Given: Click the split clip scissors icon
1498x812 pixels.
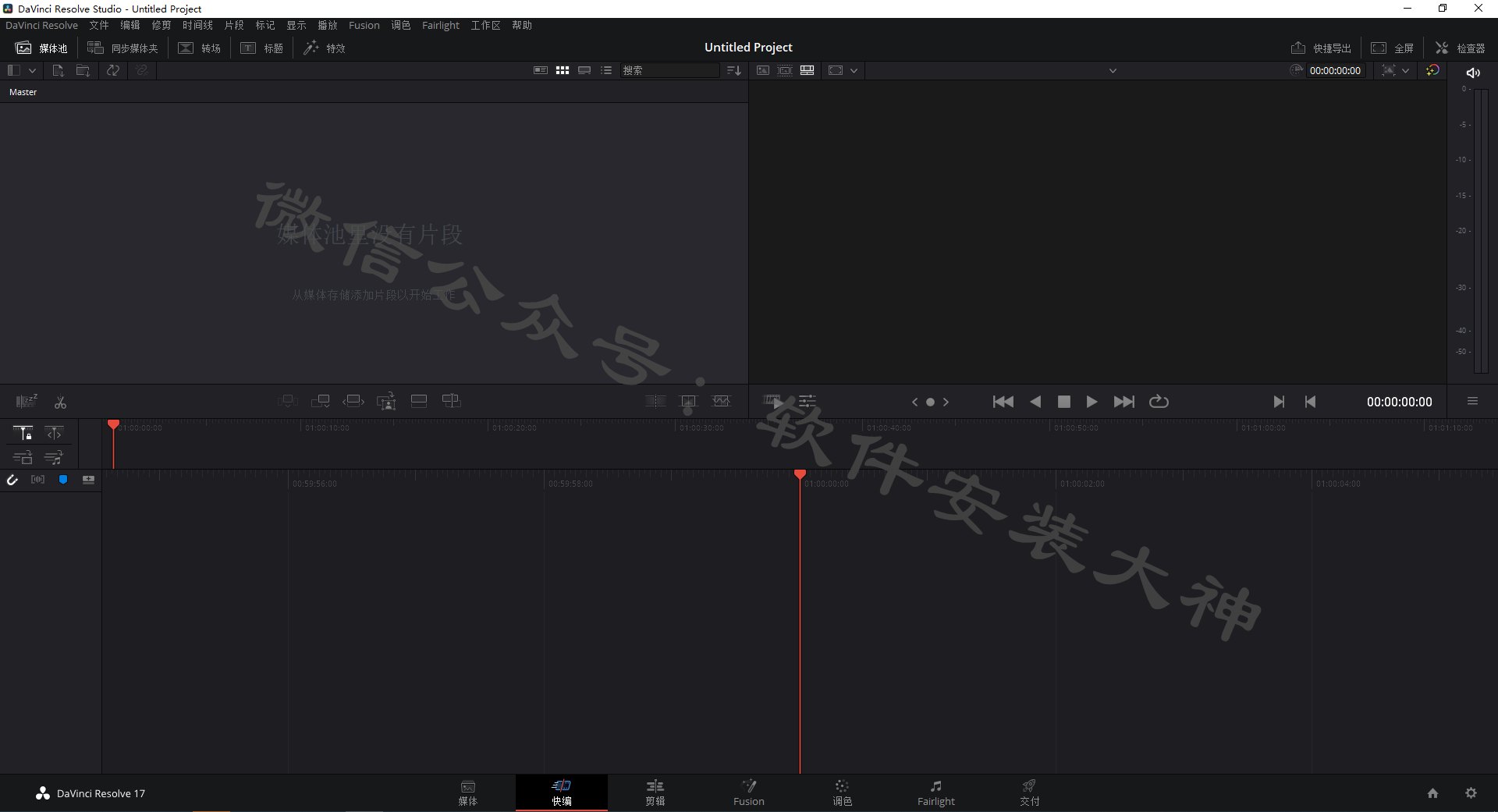Looking at the screenshot, I should [60, 402].
